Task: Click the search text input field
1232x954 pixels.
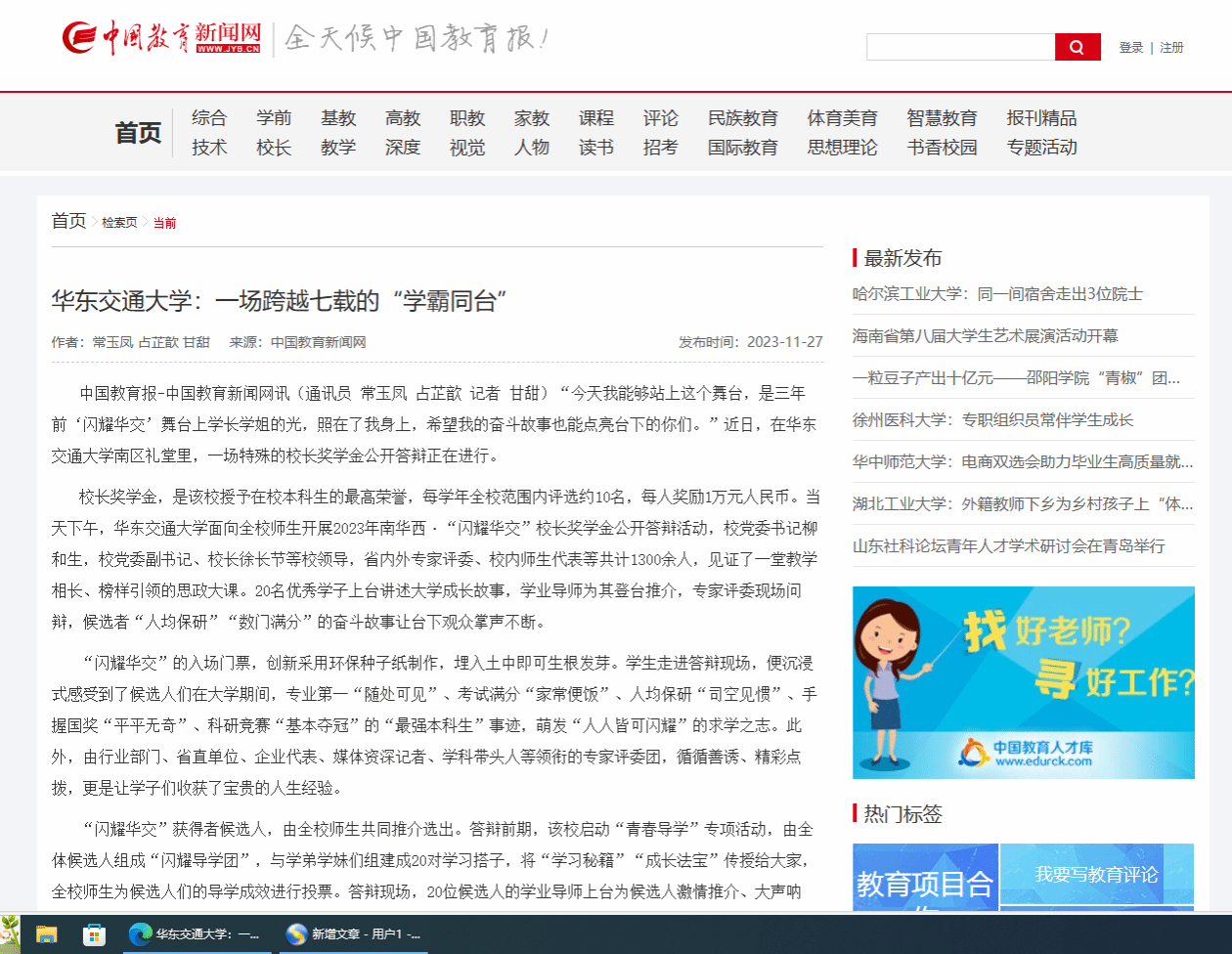Action: click(x=960, y=47)
